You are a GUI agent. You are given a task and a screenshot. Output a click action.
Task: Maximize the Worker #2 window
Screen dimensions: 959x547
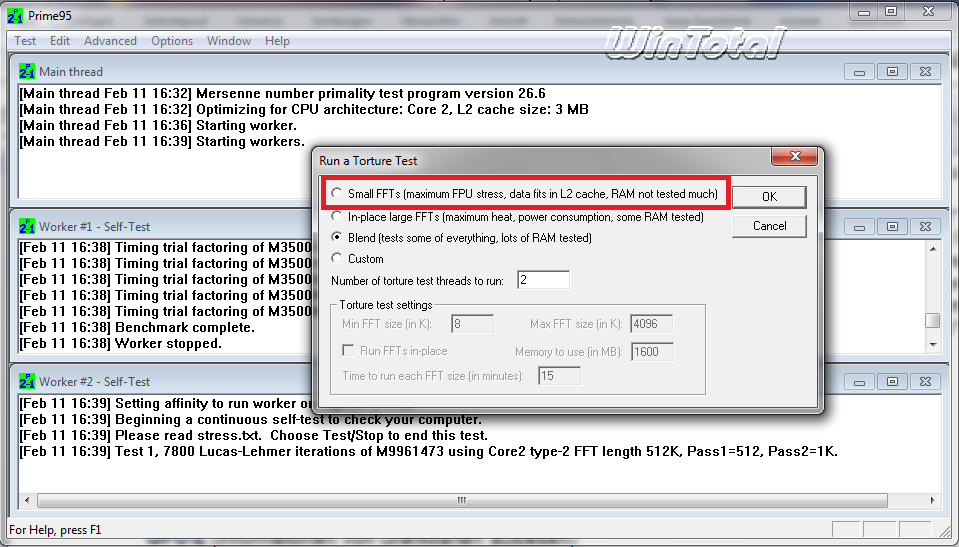pyautogui.click(x=892, y=382)
